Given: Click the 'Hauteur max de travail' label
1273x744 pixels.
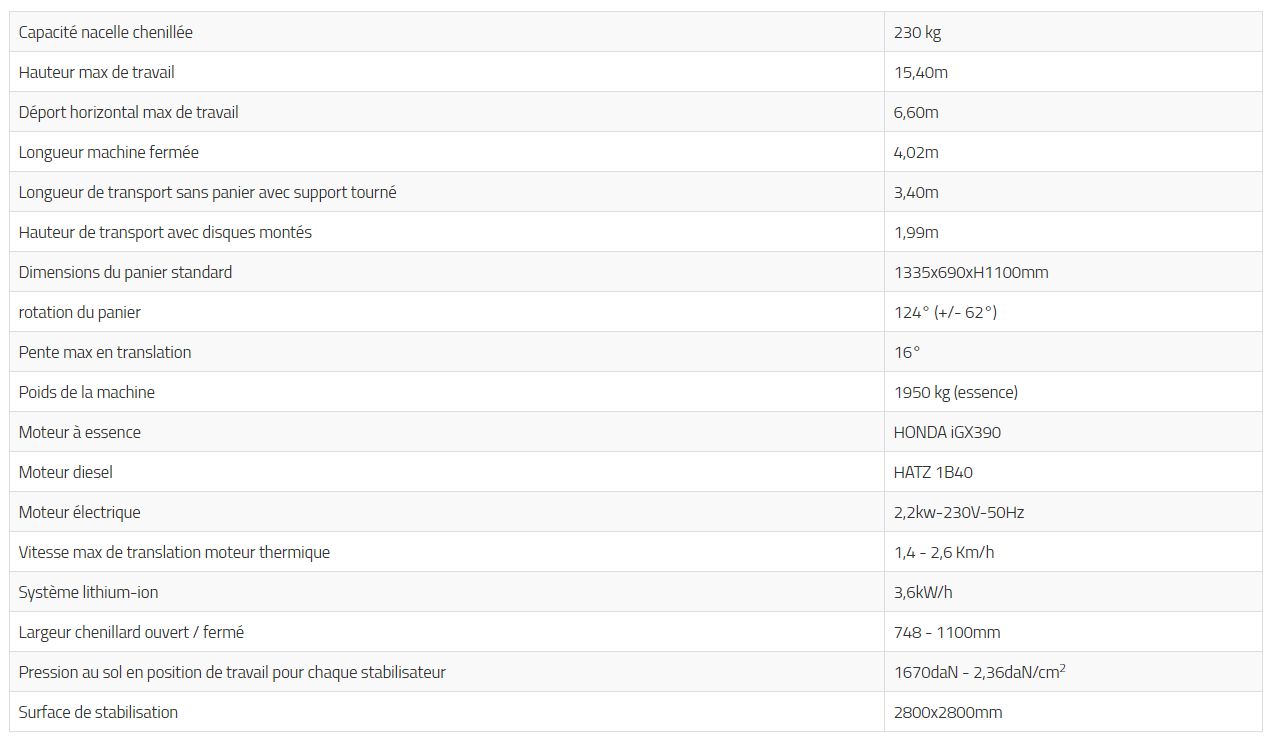Looking at the screenshot, I should click(x=96, y=72).
